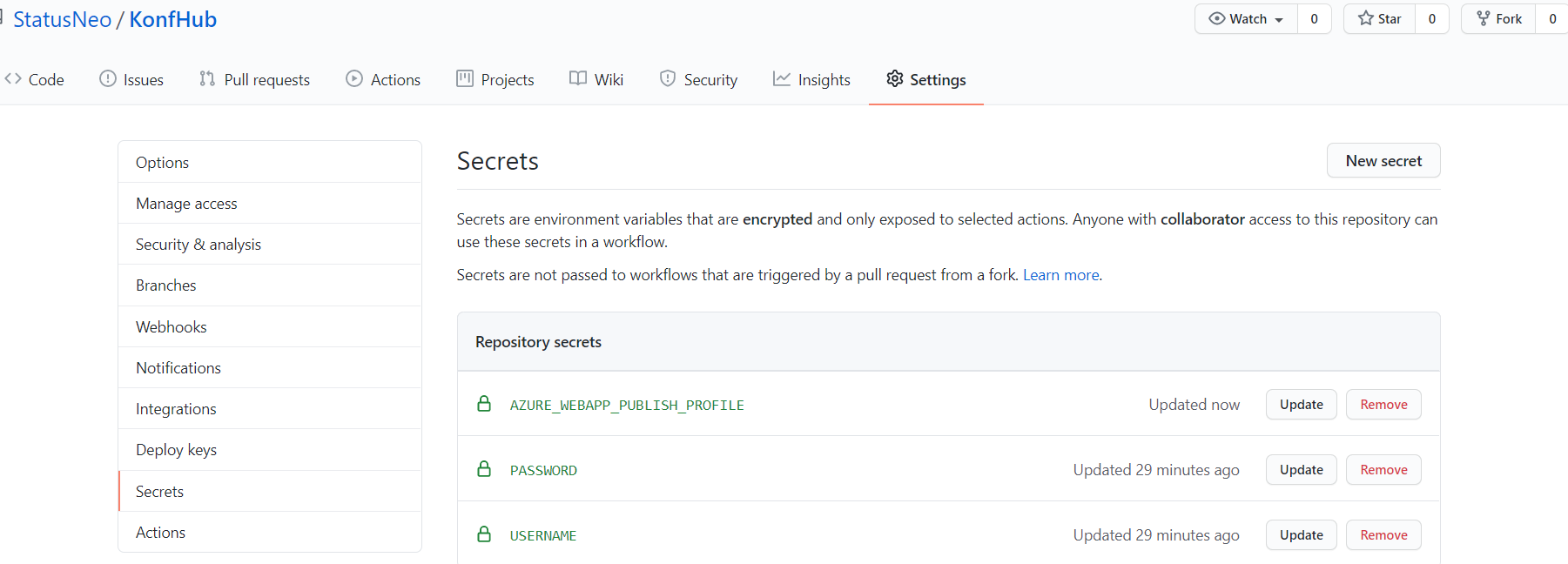Click the Actions play icon
The image size is (1568, 564).
point(354,79)
